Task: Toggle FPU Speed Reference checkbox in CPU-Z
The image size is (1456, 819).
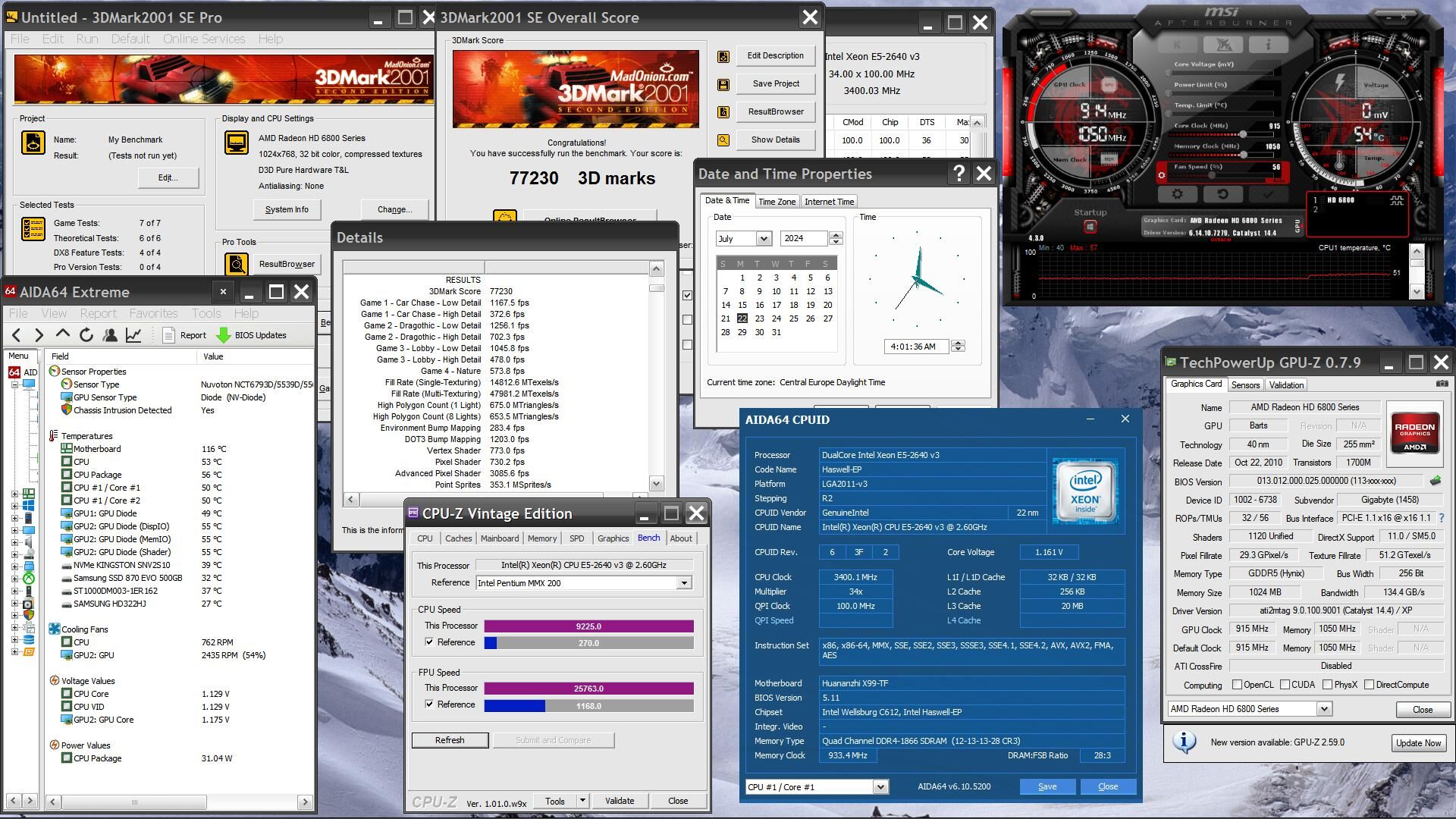Action: [x=429, y=704]
